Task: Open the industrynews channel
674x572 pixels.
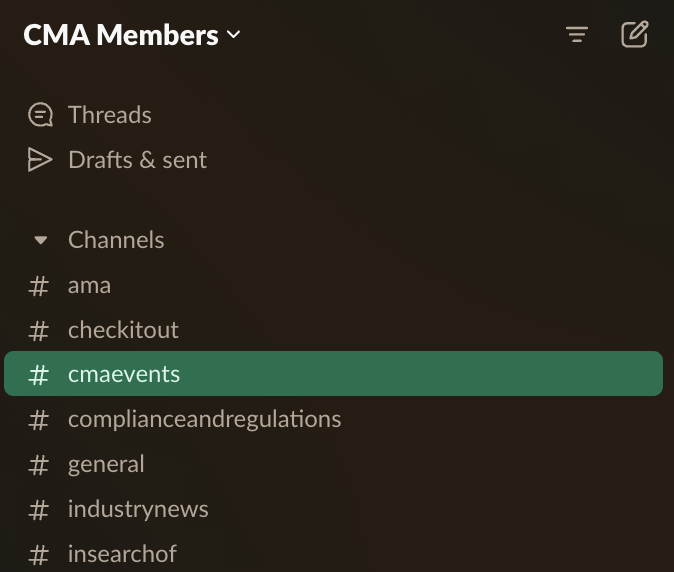Action: [x=138, y=509]
